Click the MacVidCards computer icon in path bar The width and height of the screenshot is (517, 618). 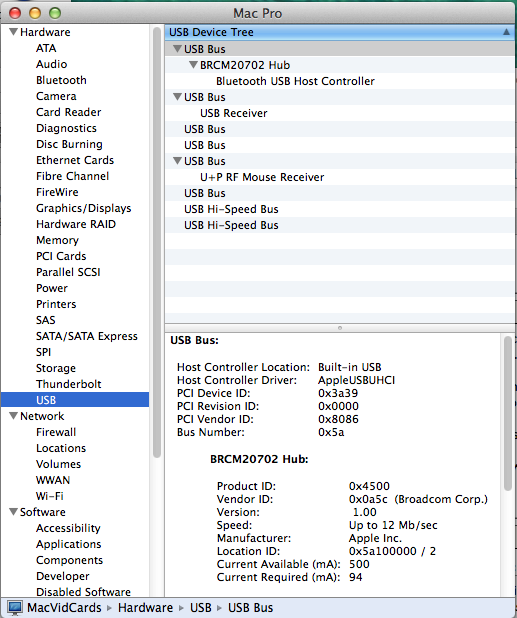pyautogui.click(x=15, y=608)
